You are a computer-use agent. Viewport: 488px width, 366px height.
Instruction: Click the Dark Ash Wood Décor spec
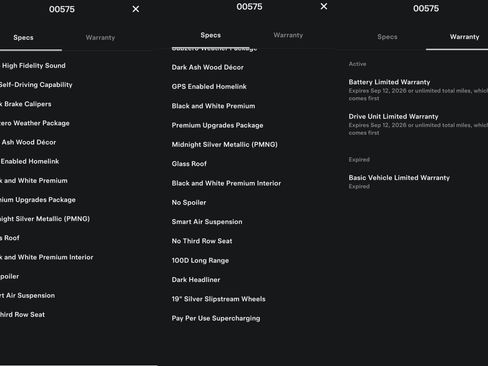coord(208,67)
